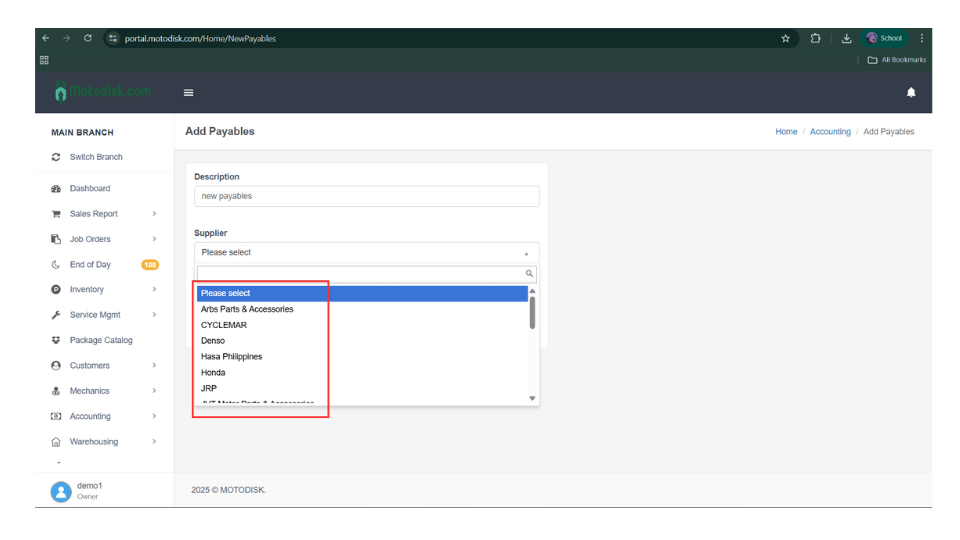Collapse the Supplier Please select dropdown
The height and width of the screenshot is (540, 960).
pyautogui.click(x=366, y=253)
